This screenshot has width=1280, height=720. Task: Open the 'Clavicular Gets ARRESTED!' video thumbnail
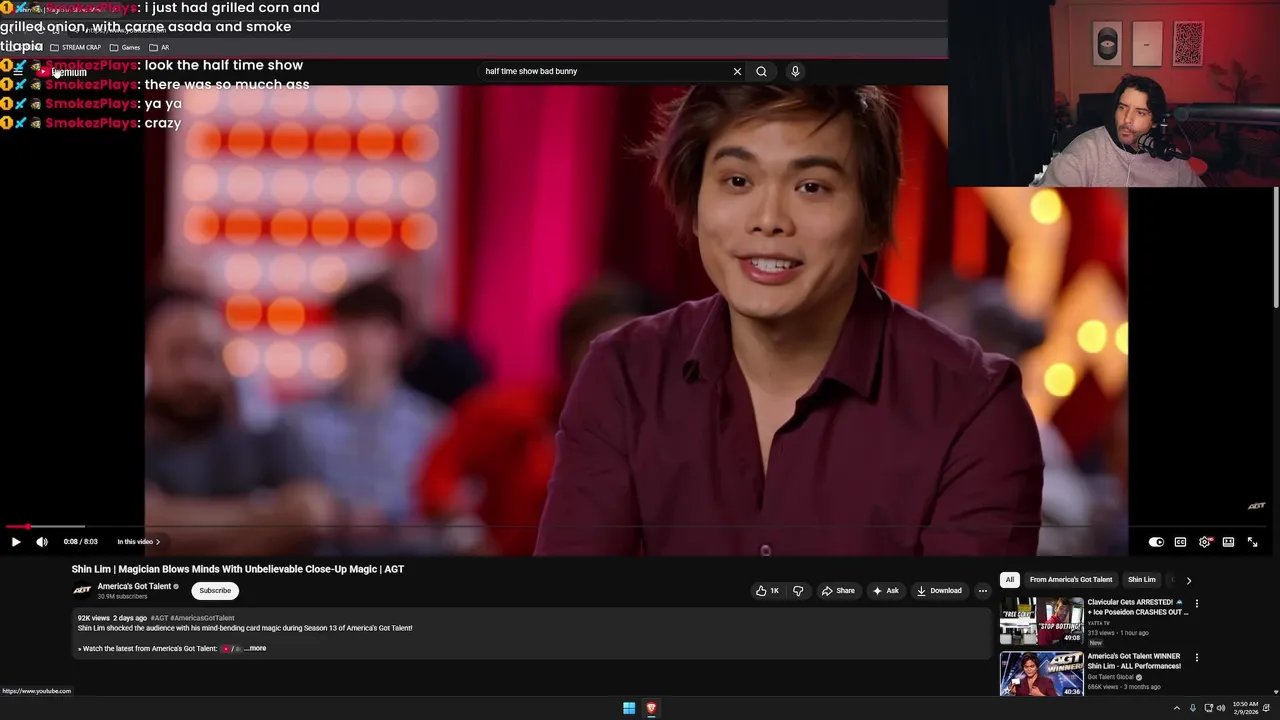click(x=1041, y=622)
